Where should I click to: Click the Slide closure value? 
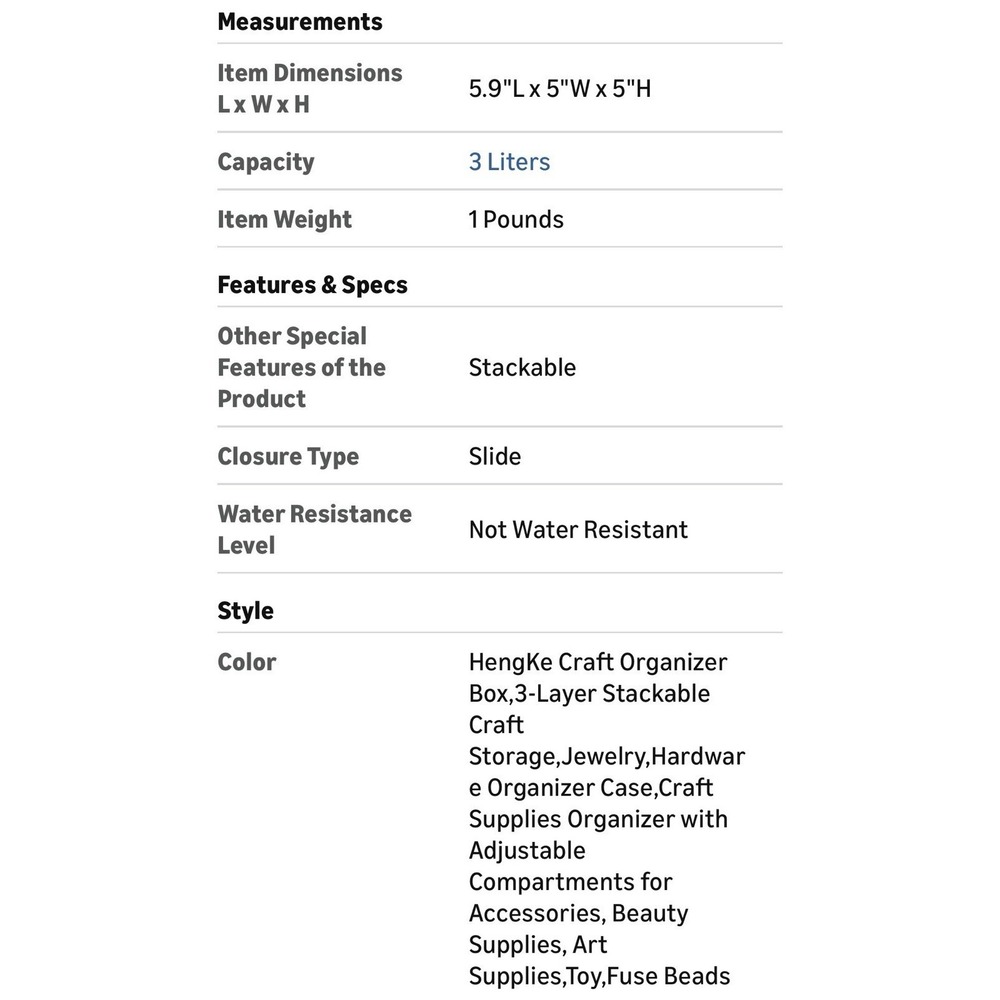point(495,457)
